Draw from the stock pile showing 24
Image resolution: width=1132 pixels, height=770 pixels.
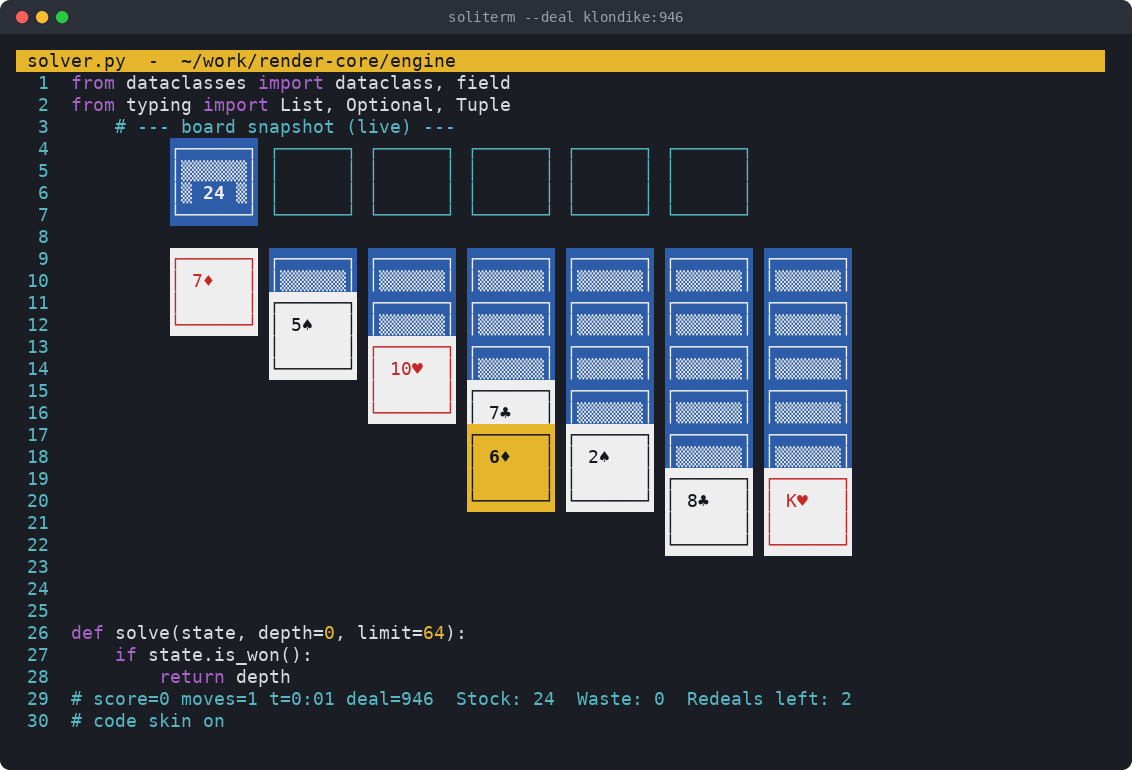click(214, 182)
